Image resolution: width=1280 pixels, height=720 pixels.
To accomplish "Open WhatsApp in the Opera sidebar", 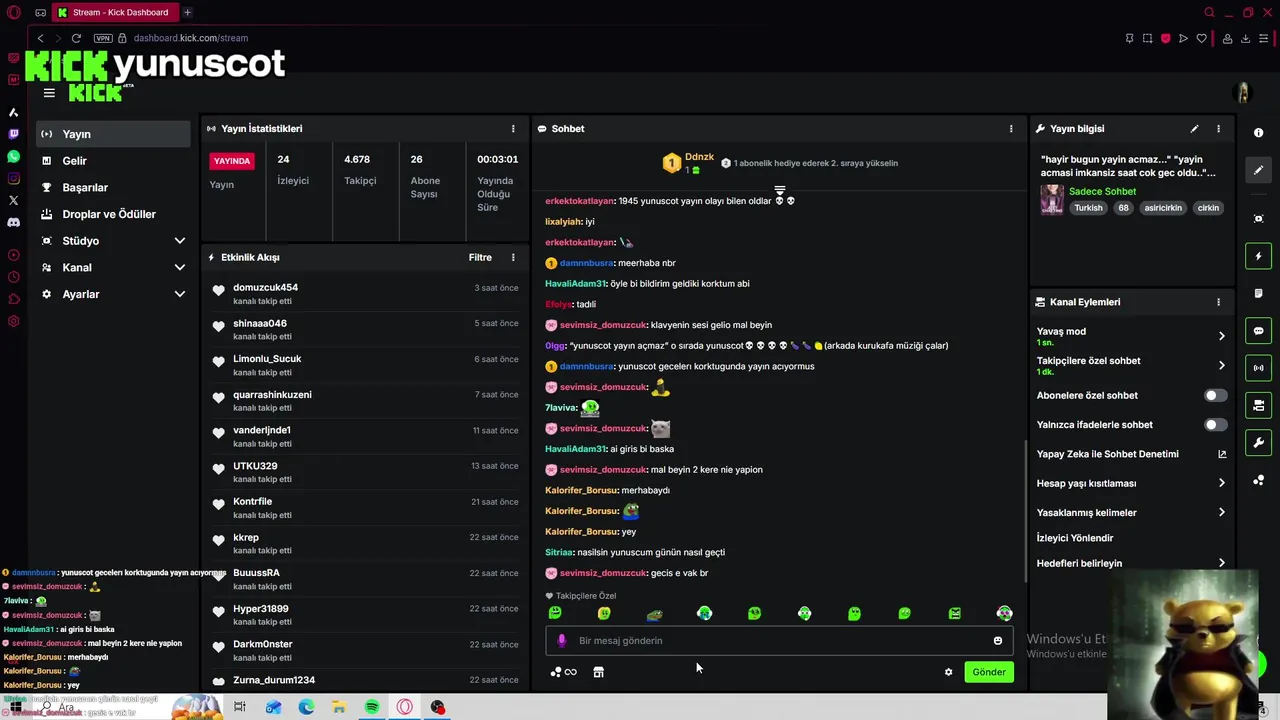I will coord(14,157).
